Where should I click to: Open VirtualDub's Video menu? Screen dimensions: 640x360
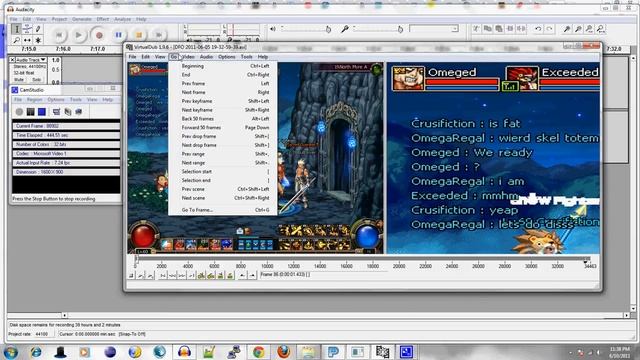(188, 57)
